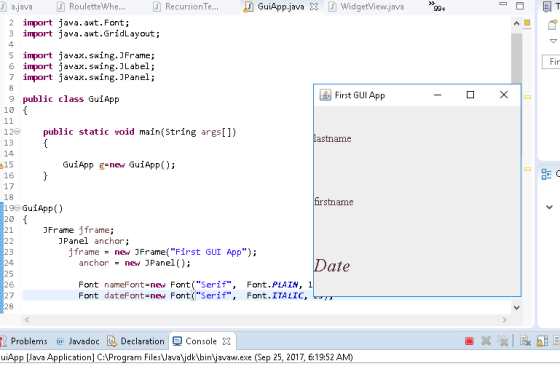This screenshot has width=560, height=385.
Task: Click the warning marker on line 15
Action: coord(1,165)
